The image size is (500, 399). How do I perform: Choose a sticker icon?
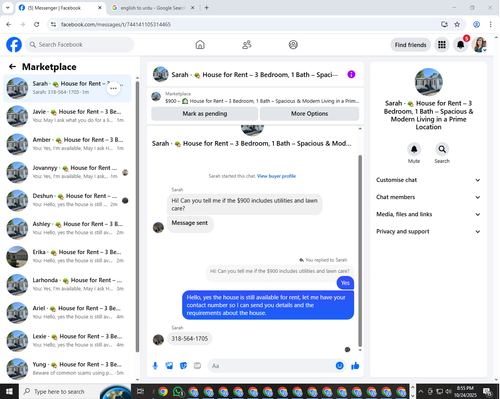183,366
